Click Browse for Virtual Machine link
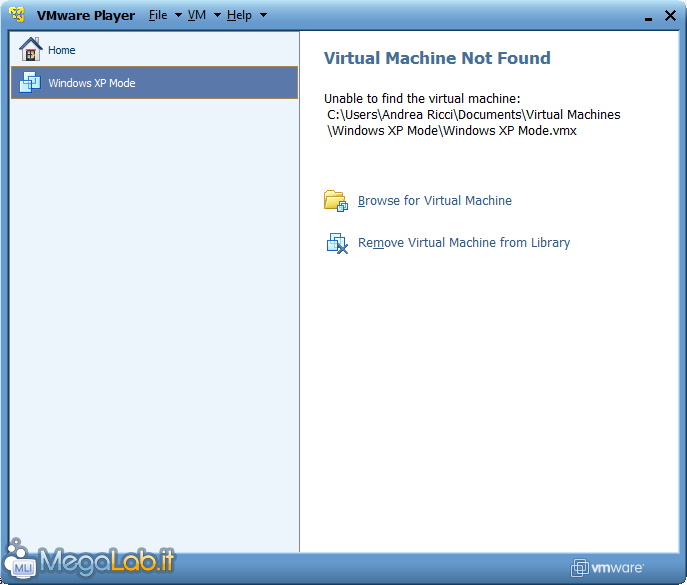Image resolution: width=687 pixels, height=585 pixels. pyautogui.click(x=435, y=201)
